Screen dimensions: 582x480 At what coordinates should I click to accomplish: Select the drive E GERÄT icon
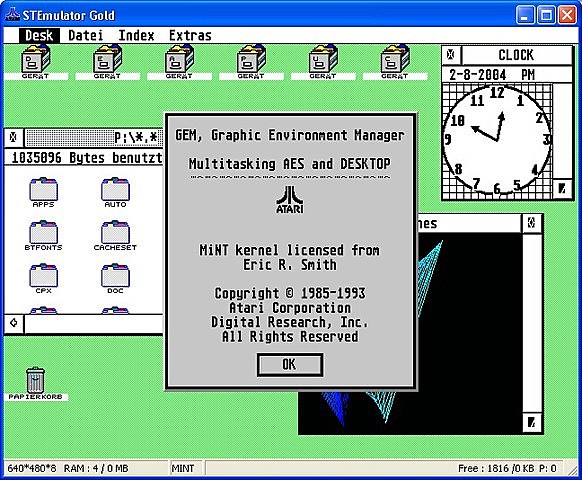(107, 62)
